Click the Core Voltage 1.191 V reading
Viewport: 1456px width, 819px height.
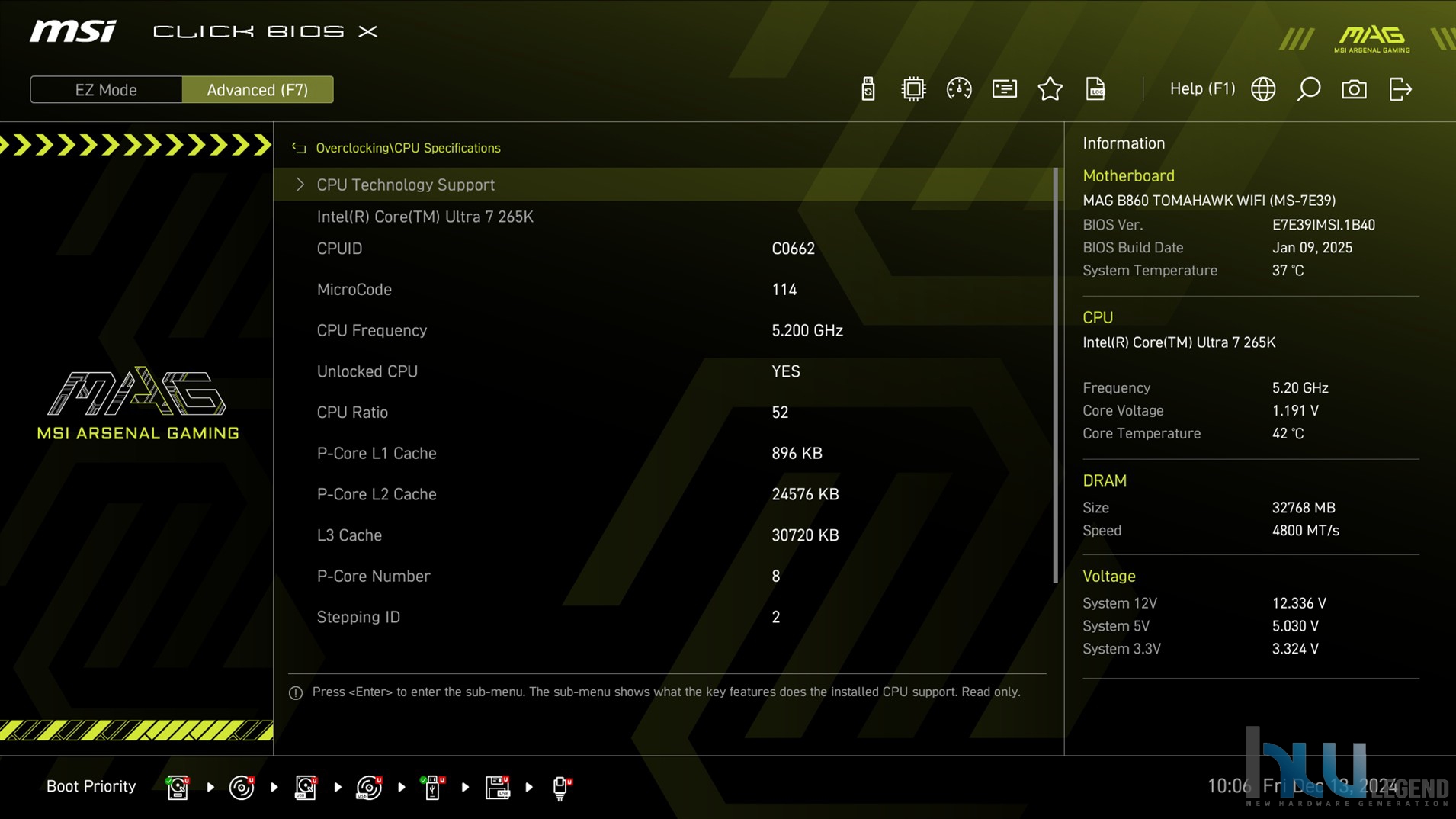pos(1295,411)
